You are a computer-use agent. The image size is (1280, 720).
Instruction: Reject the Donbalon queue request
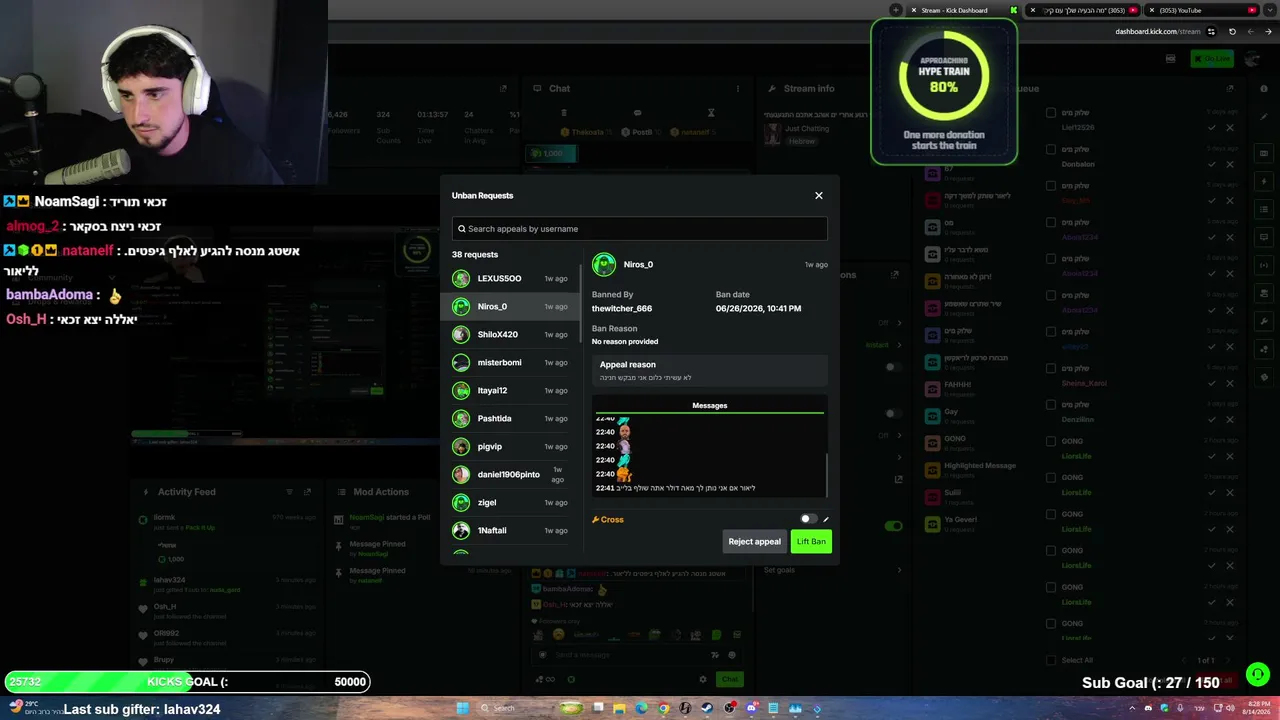pyautogui.click(x=1230, y=164)
